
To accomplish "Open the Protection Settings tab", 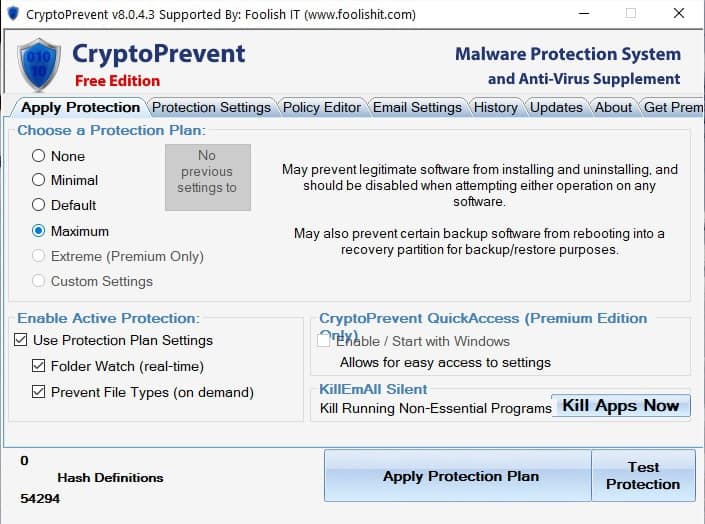I will [211, 107].
